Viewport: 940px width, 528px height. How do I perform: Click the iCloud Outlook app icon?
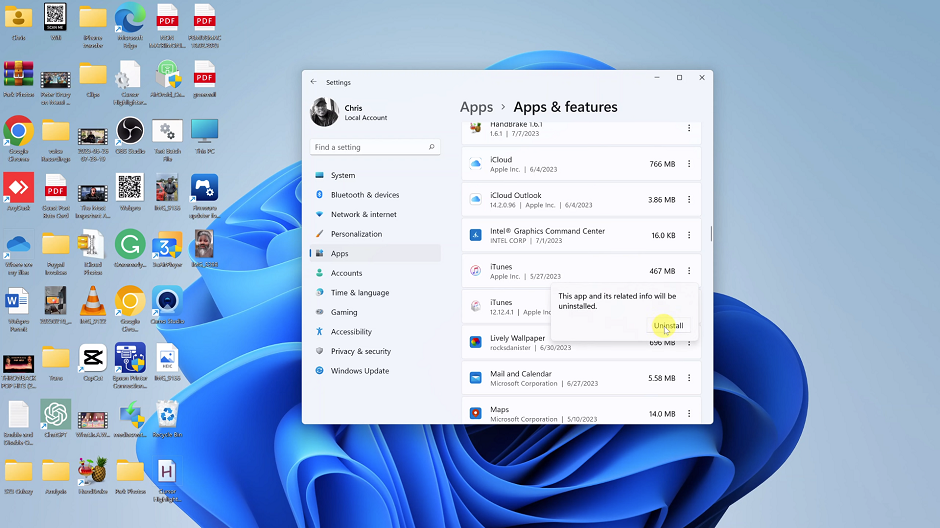(x=475, y=200)
